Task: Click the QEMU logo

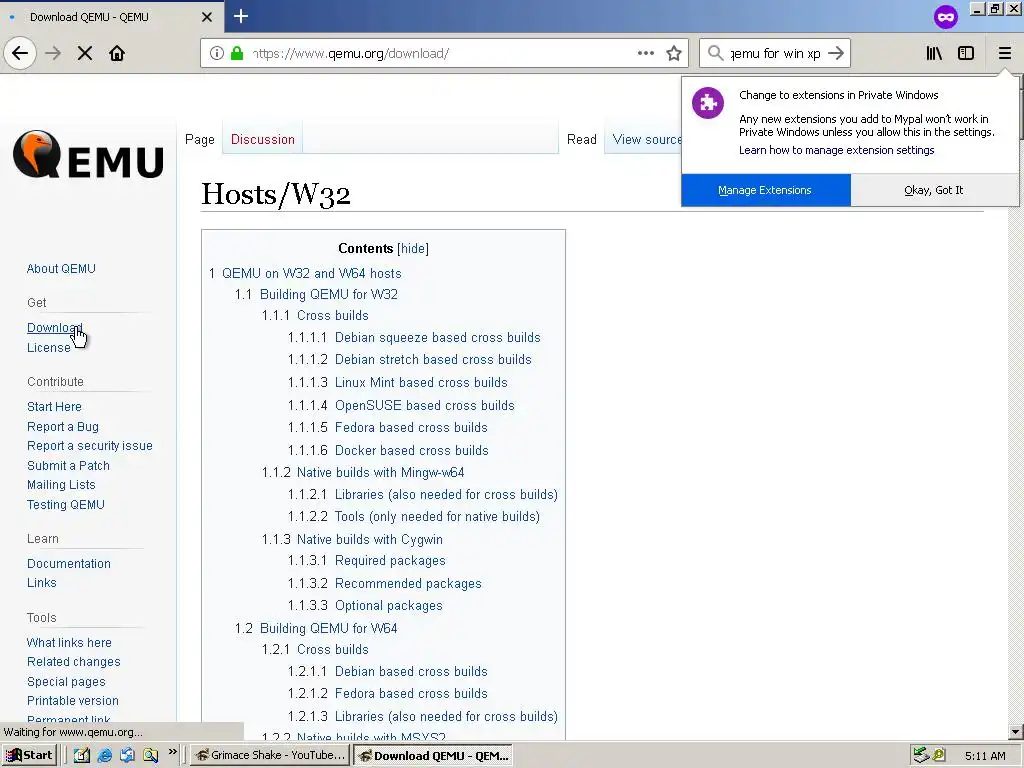Action: coord(88,155)
